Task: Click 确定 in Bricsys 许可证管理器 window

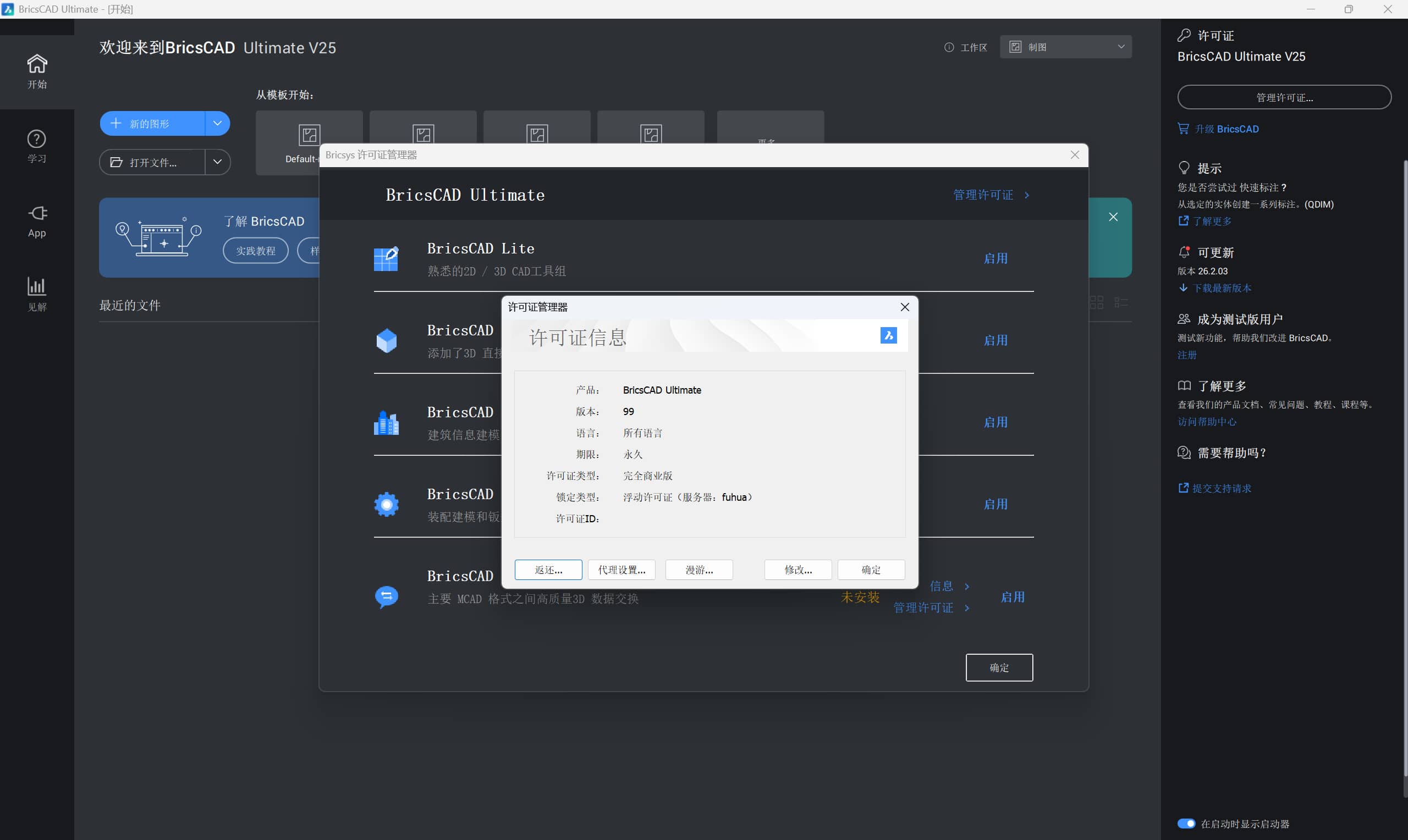Action: (x=999, y=667)
